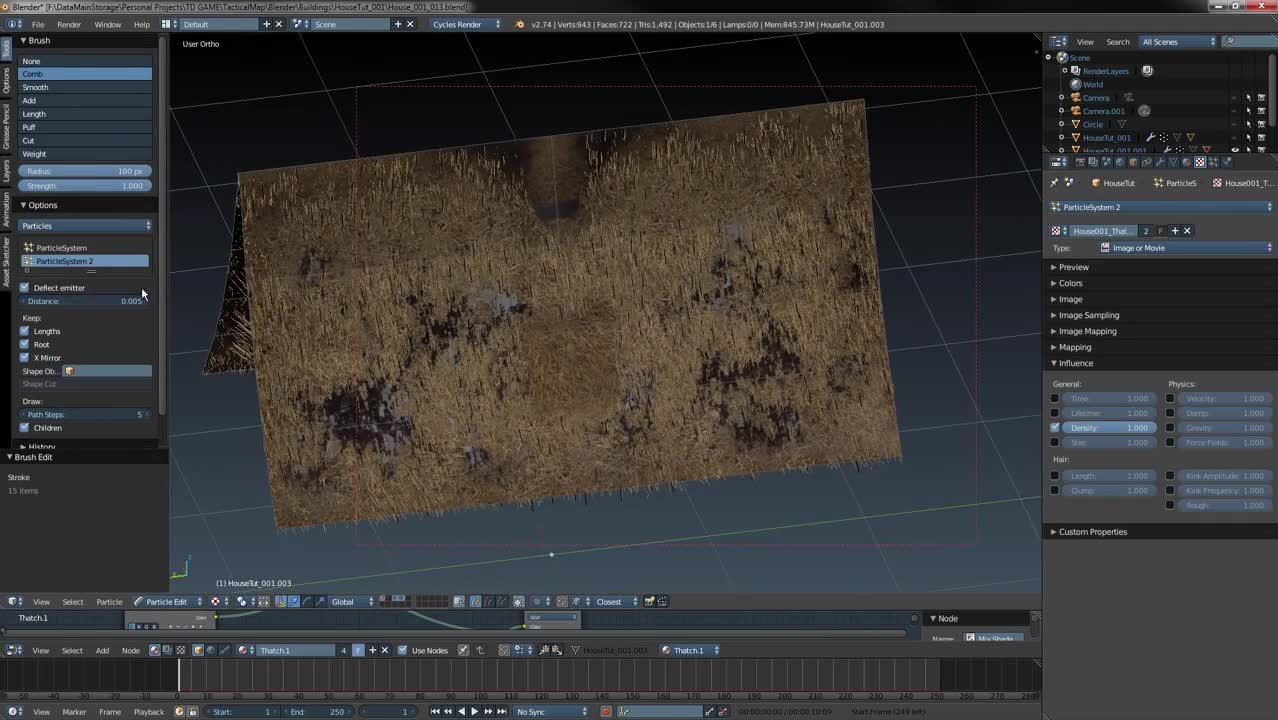Image resolution: width=1278 pixels, height=720 pixels.
Task: Click the brush Radius slider
Action: (85, 170)
